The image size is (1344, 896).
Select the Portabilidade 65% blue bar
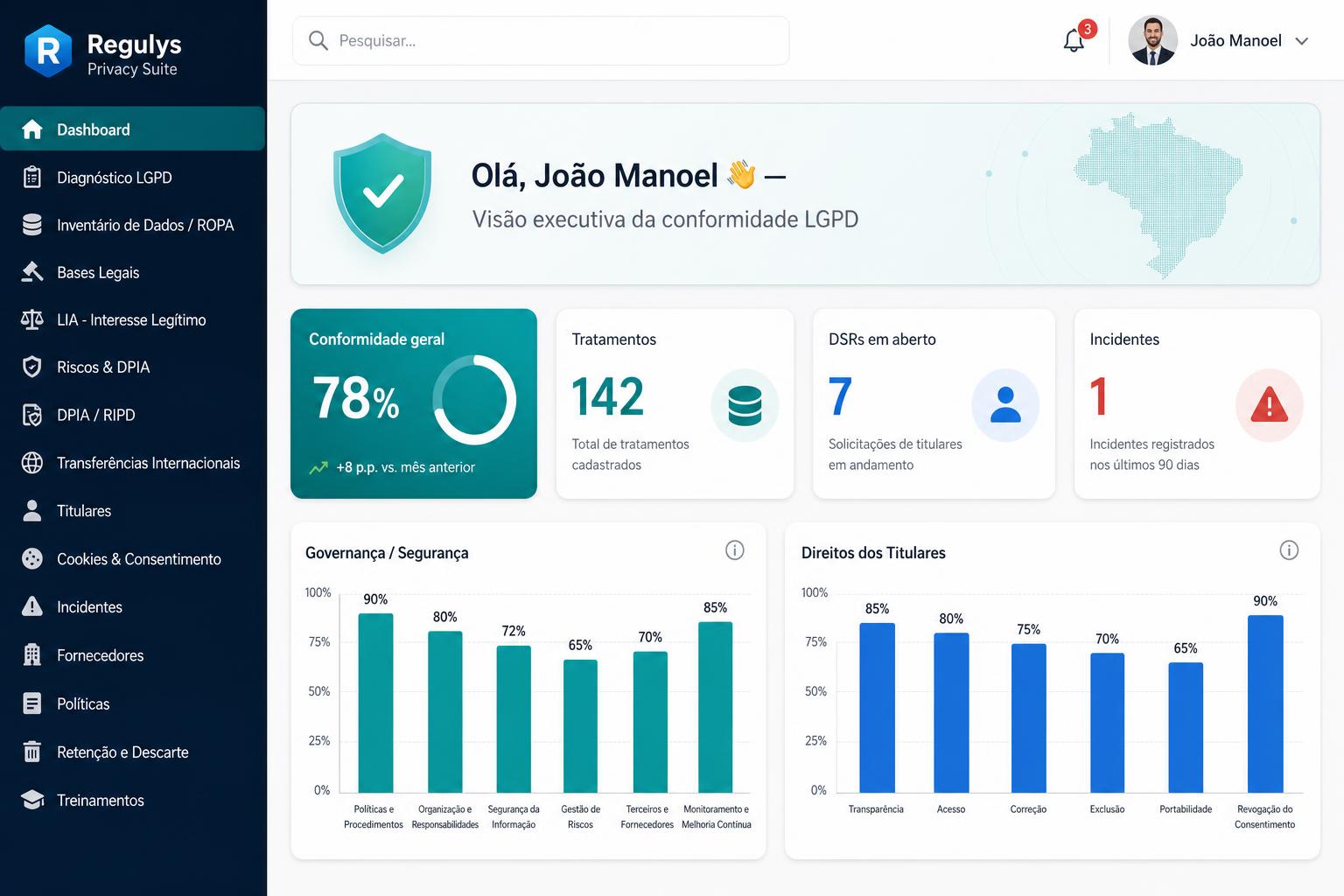1186,727
